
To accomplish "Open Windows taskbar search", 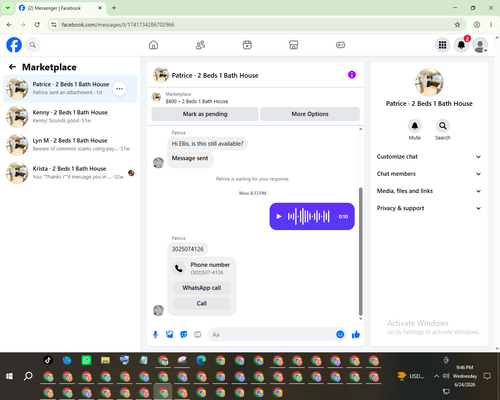I will (x=28, y=376).
